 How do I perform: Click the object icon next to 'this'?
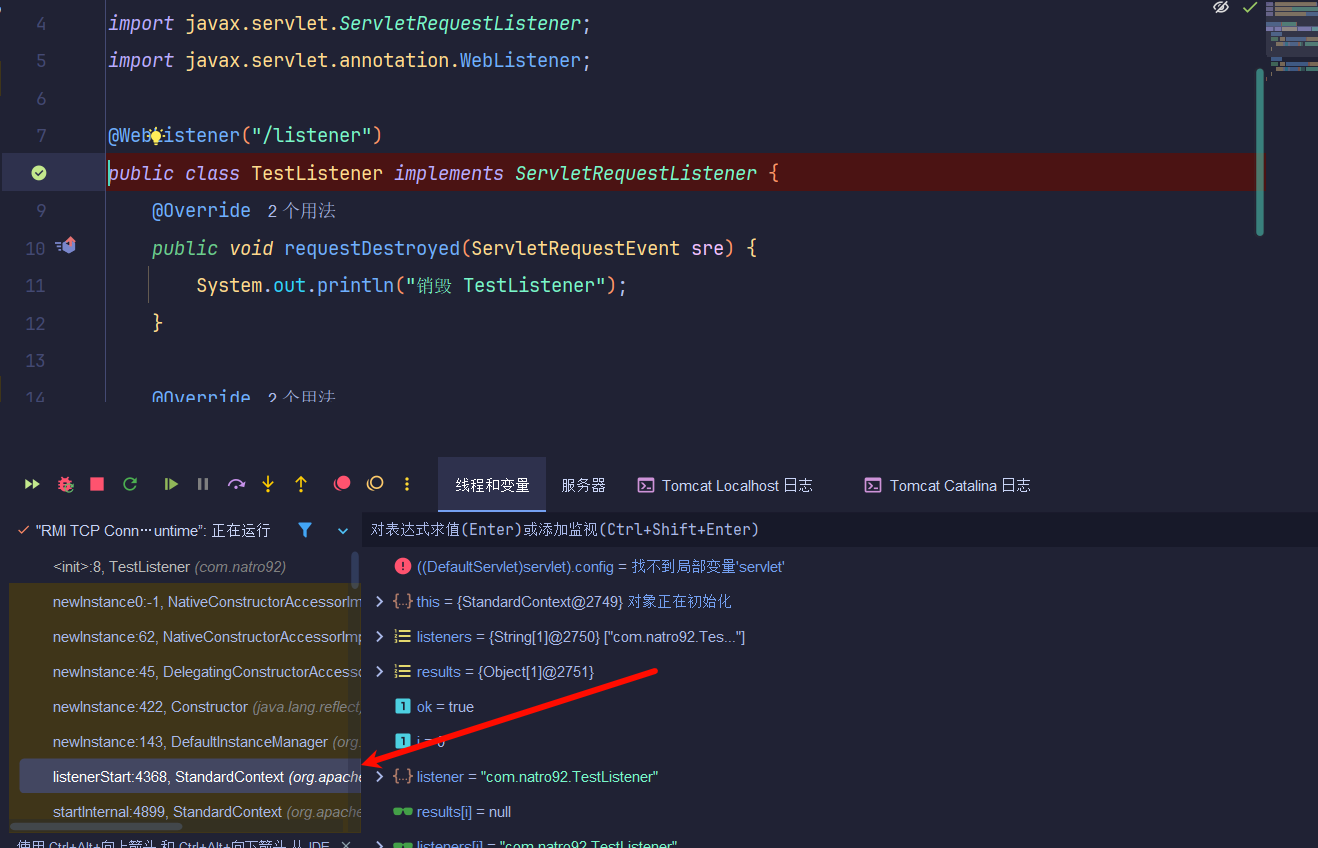coord(402,602)
